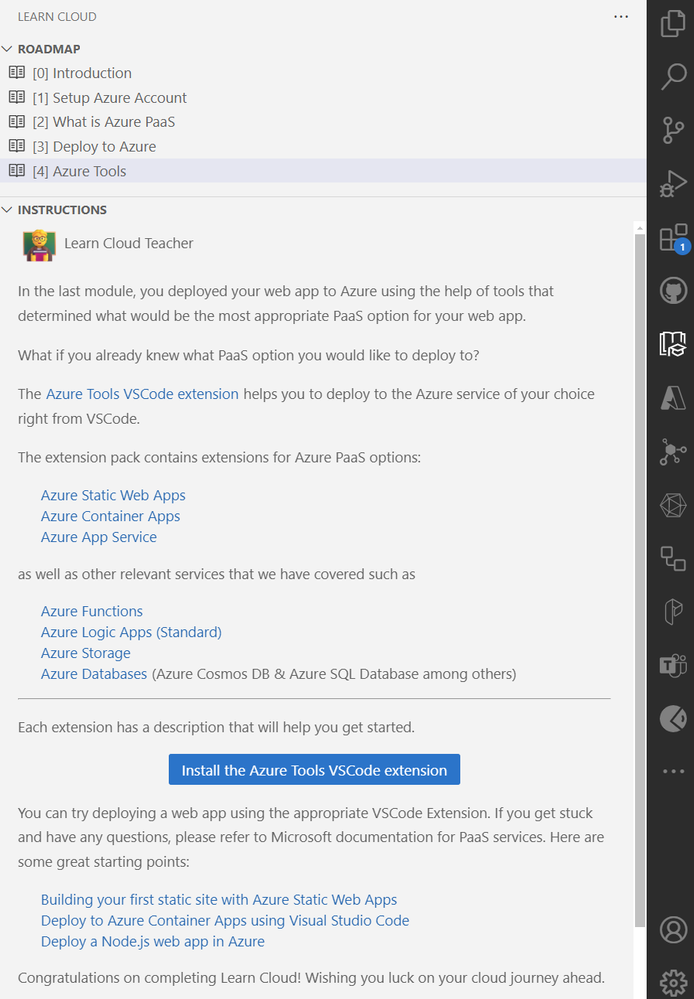Click the scrollbar up arrow
This screenshot has height=999, width=694.
[x=640, y=227]
